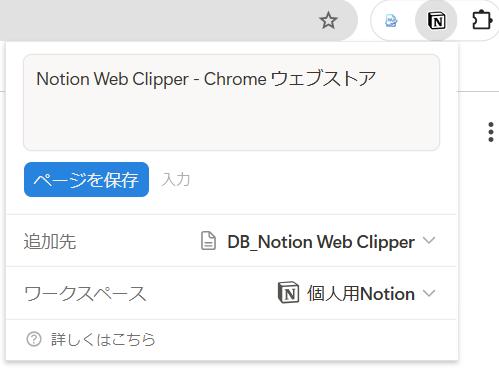
Task: Click the 追加先 label
Action: [50, 241]
